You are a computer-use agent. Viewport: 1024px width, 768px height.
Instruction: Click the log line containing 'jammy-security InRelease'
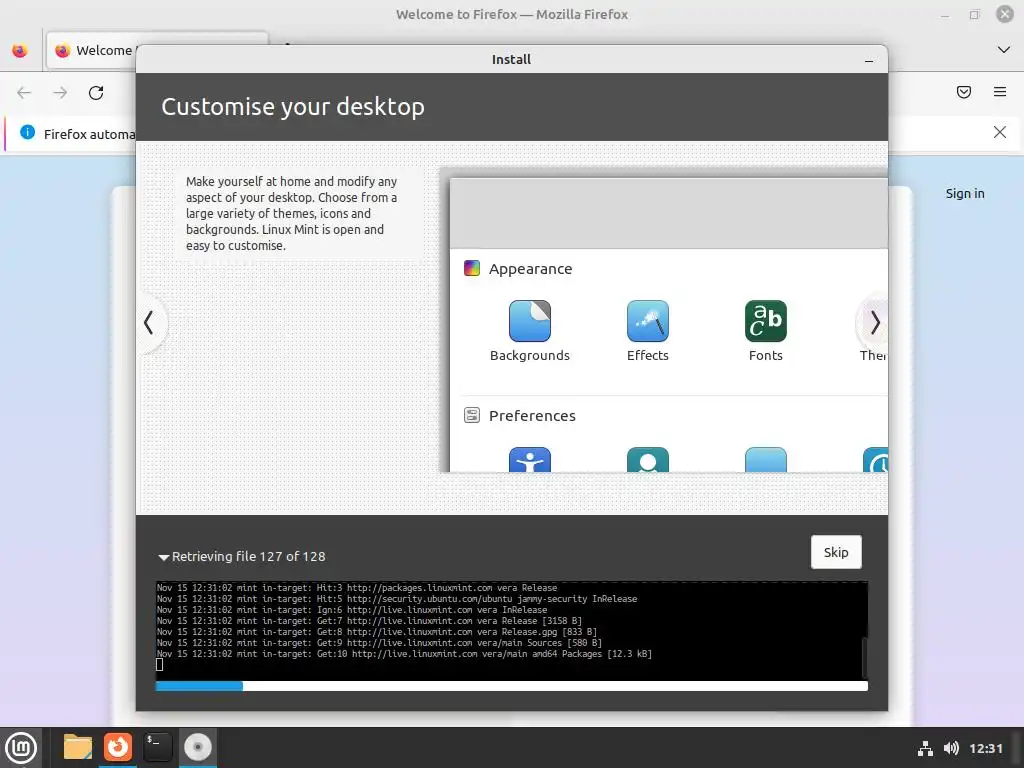396,599
